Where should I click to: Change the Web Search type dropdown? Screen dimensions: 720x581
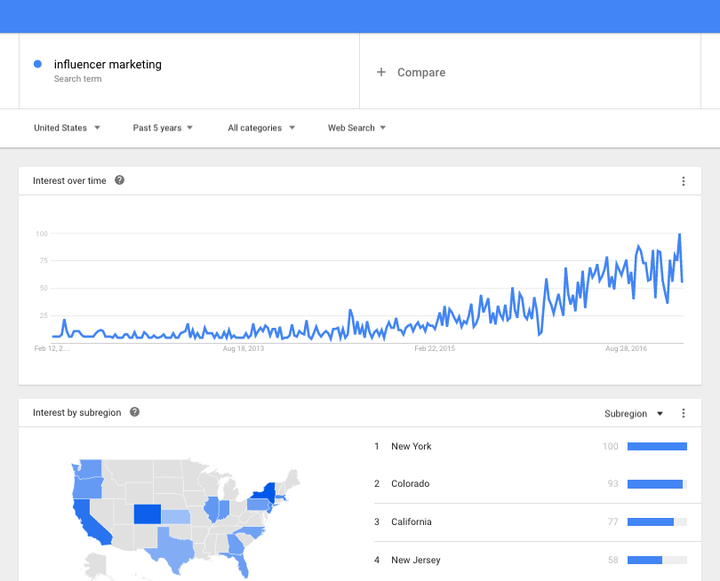point(356,128)
